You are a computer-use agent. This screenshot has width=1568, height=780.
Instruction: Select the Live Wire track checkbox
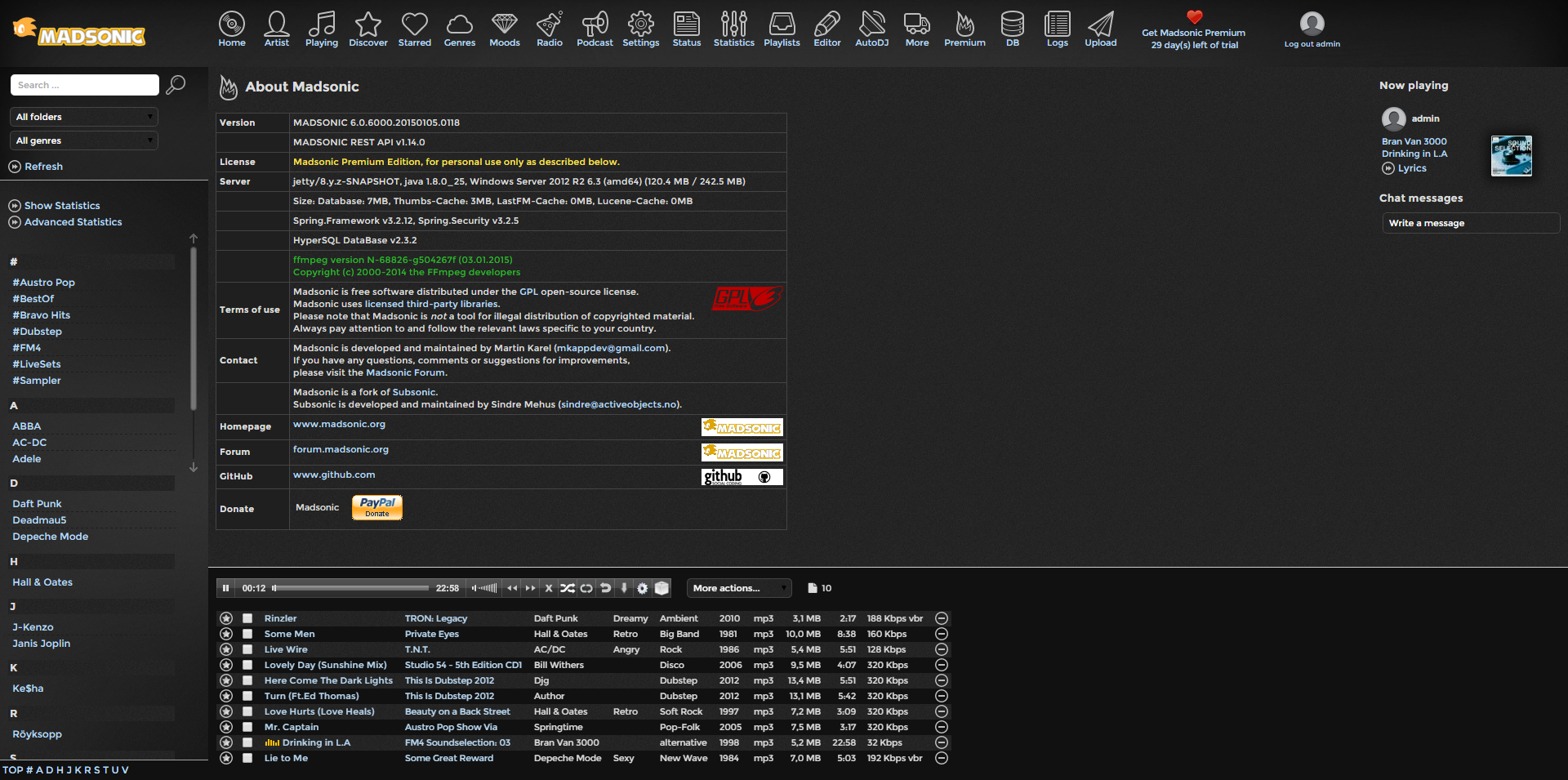click(x=247, y=649)
